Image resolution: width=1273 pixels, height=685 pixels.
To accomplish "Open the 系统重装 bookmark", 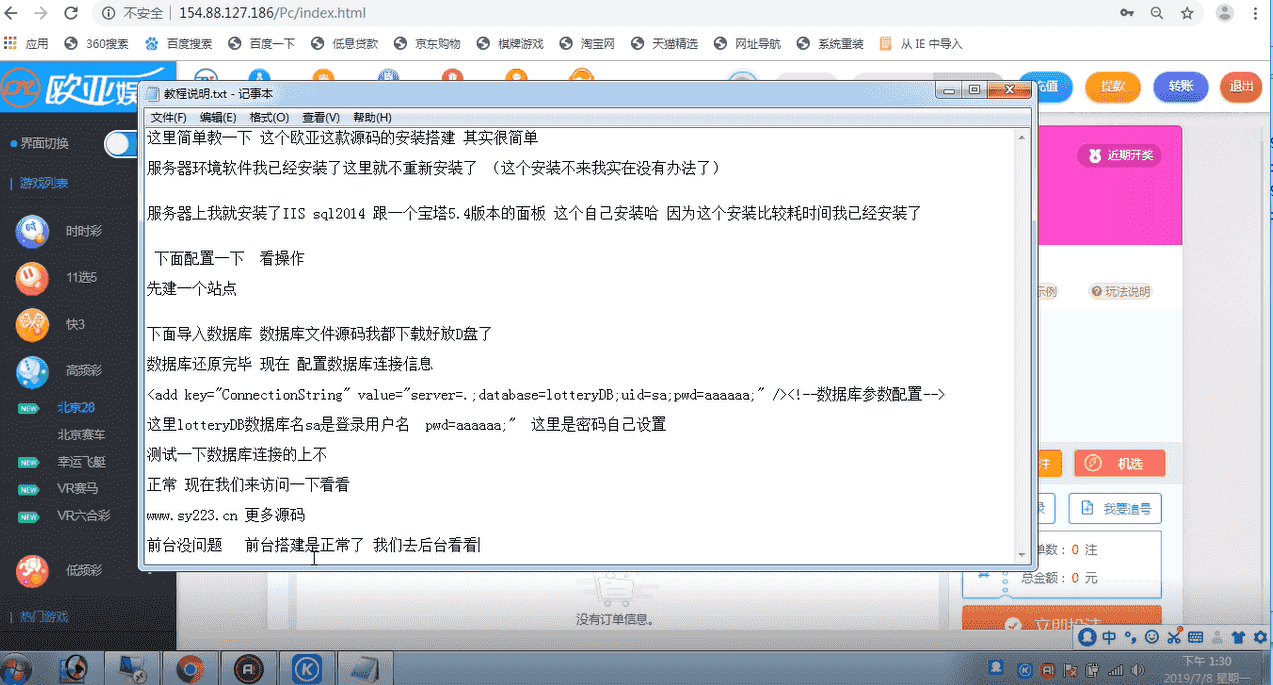I will pos(830,44).
